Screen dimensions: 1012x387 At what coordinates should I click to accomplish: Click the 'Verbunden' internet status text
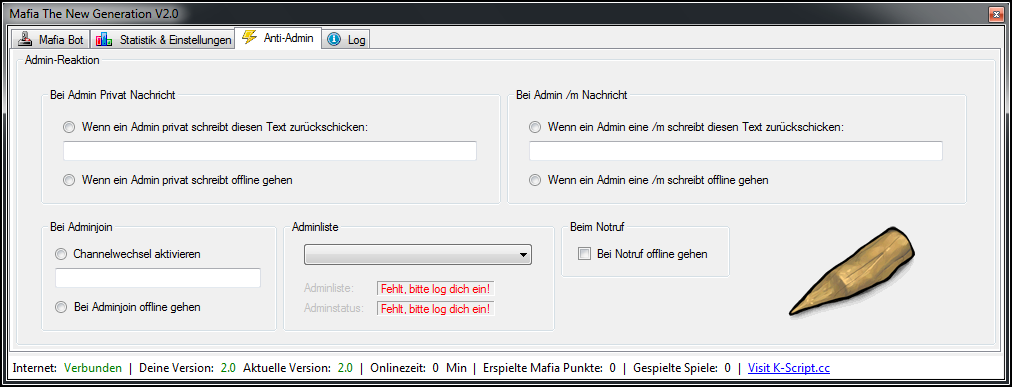[x=93, y=368]
